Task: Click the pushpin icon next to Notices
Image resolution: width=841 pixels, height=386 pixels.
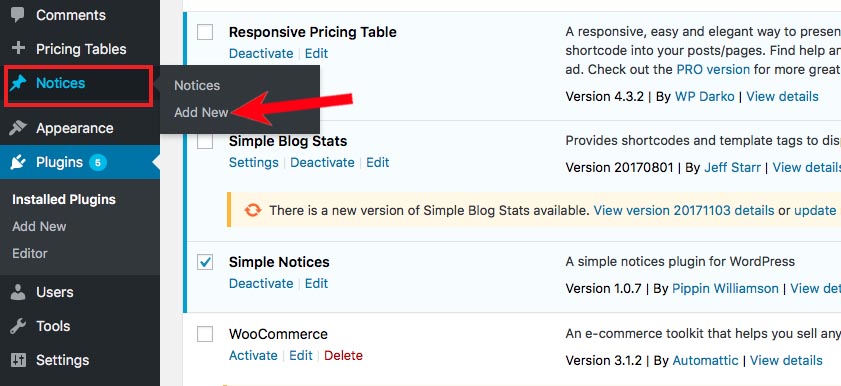Action: click(x=18, y=83)
